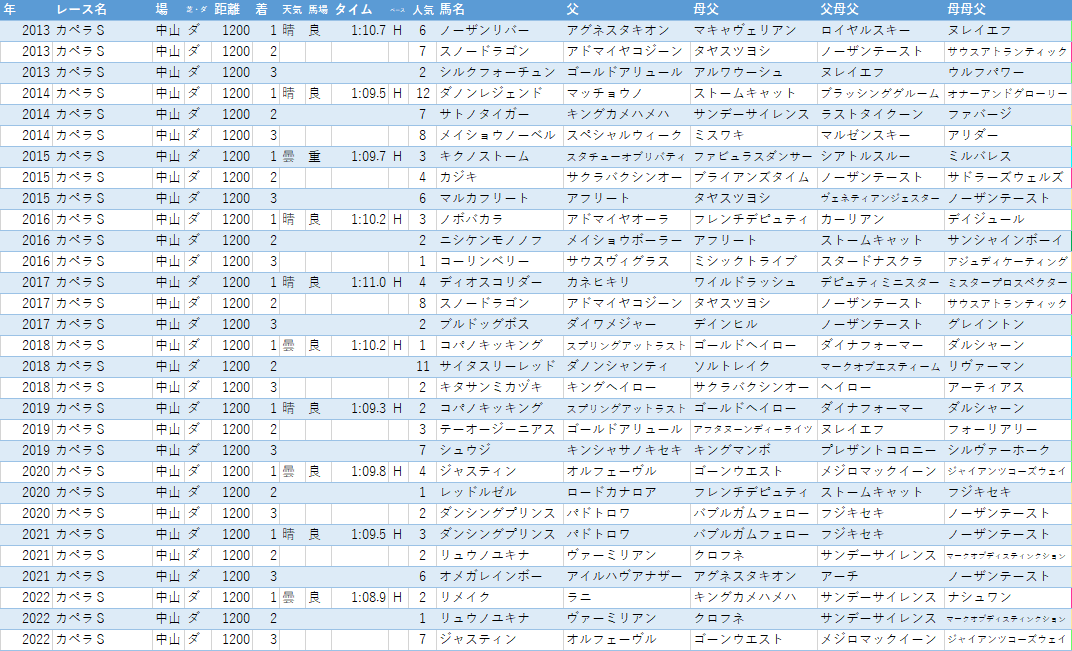Select horse name リメイク

click(x=465, y=597)
